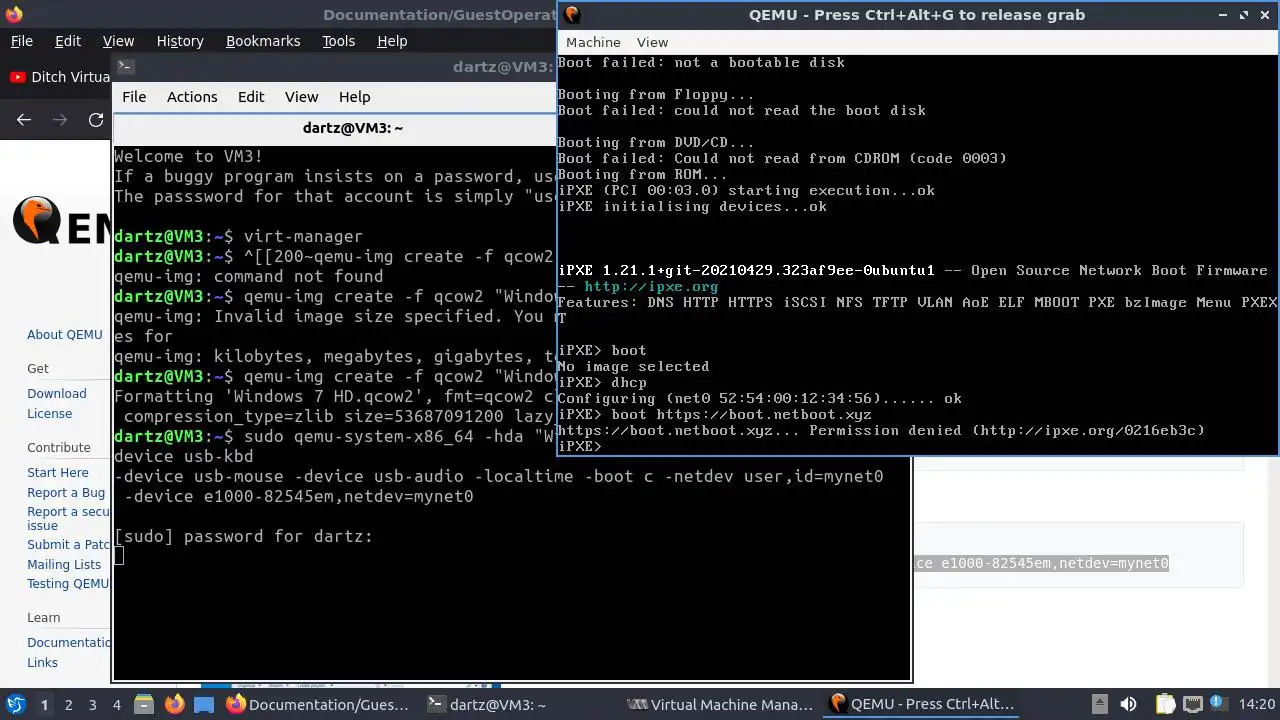
Task: Click the terminal window title bar icon
Action: [x=125, y=67]
